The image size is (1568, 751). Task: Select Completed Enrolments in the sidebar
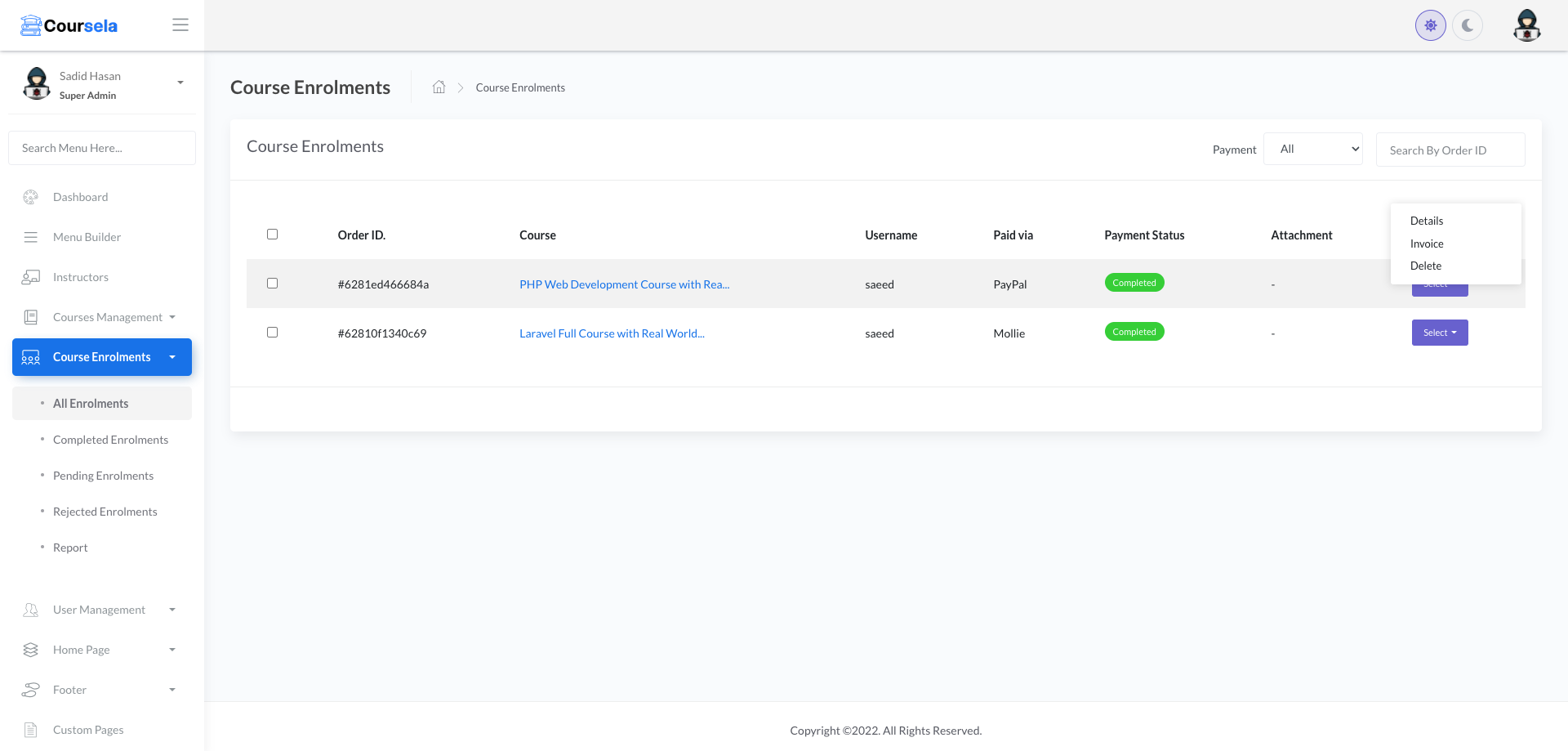click(x=110, y=440)
